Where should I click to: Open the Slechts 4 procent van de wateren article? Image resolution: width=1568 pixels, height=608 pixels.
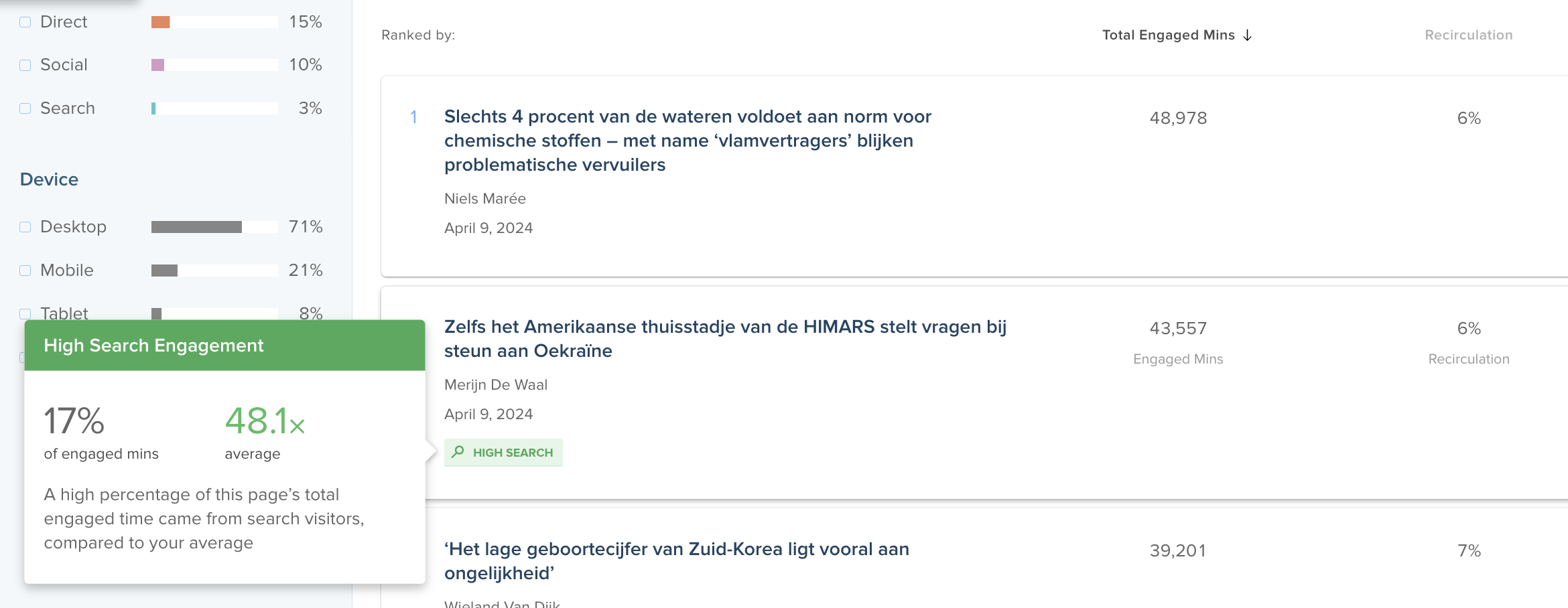click(687, 141)
